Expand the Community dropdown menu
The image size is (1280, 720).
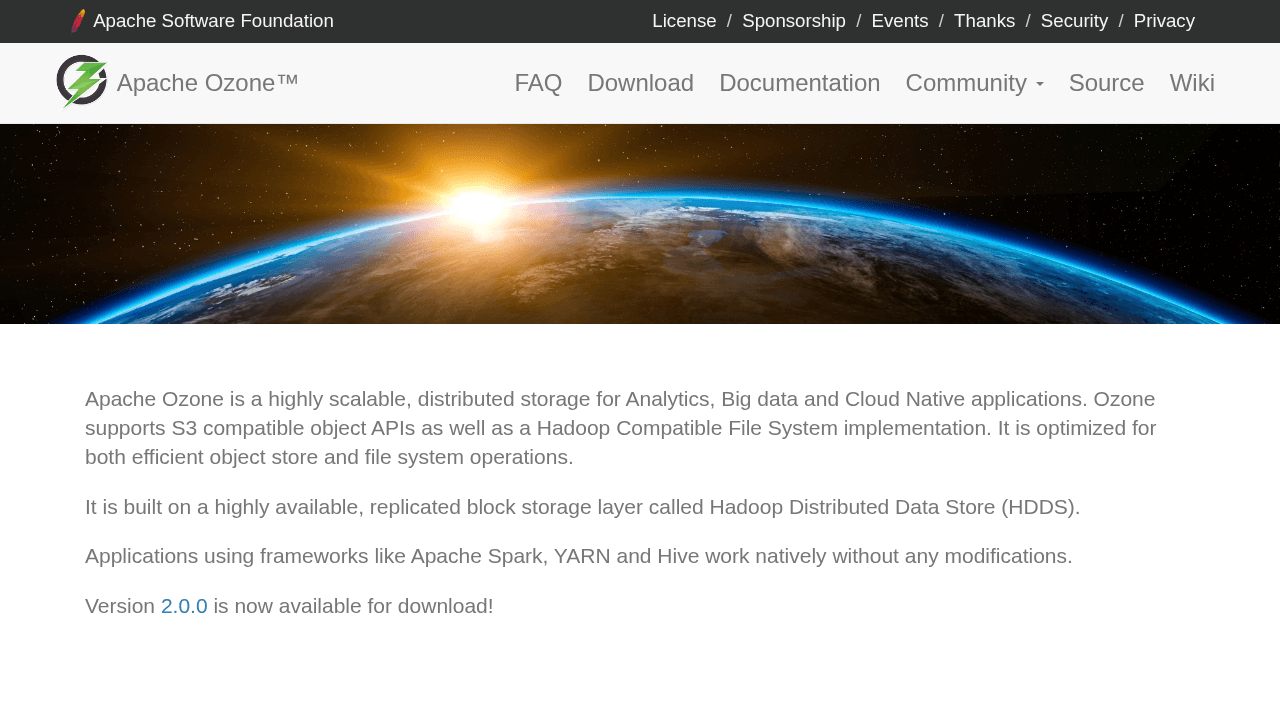point(966,83)
